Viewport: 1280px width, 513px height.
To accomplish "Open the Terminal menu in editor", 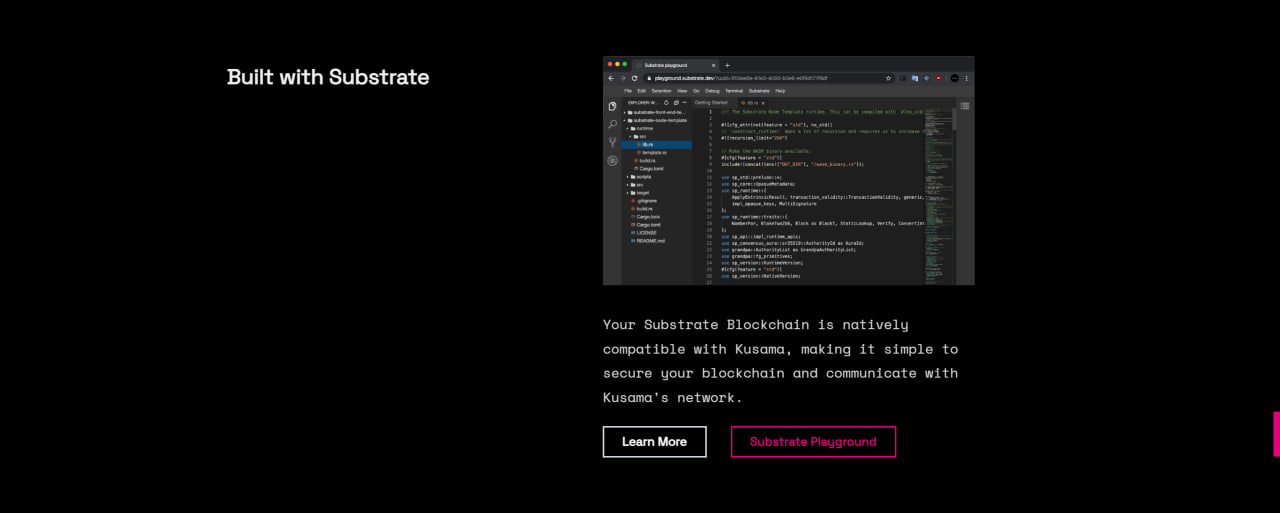I will [733, 91].
